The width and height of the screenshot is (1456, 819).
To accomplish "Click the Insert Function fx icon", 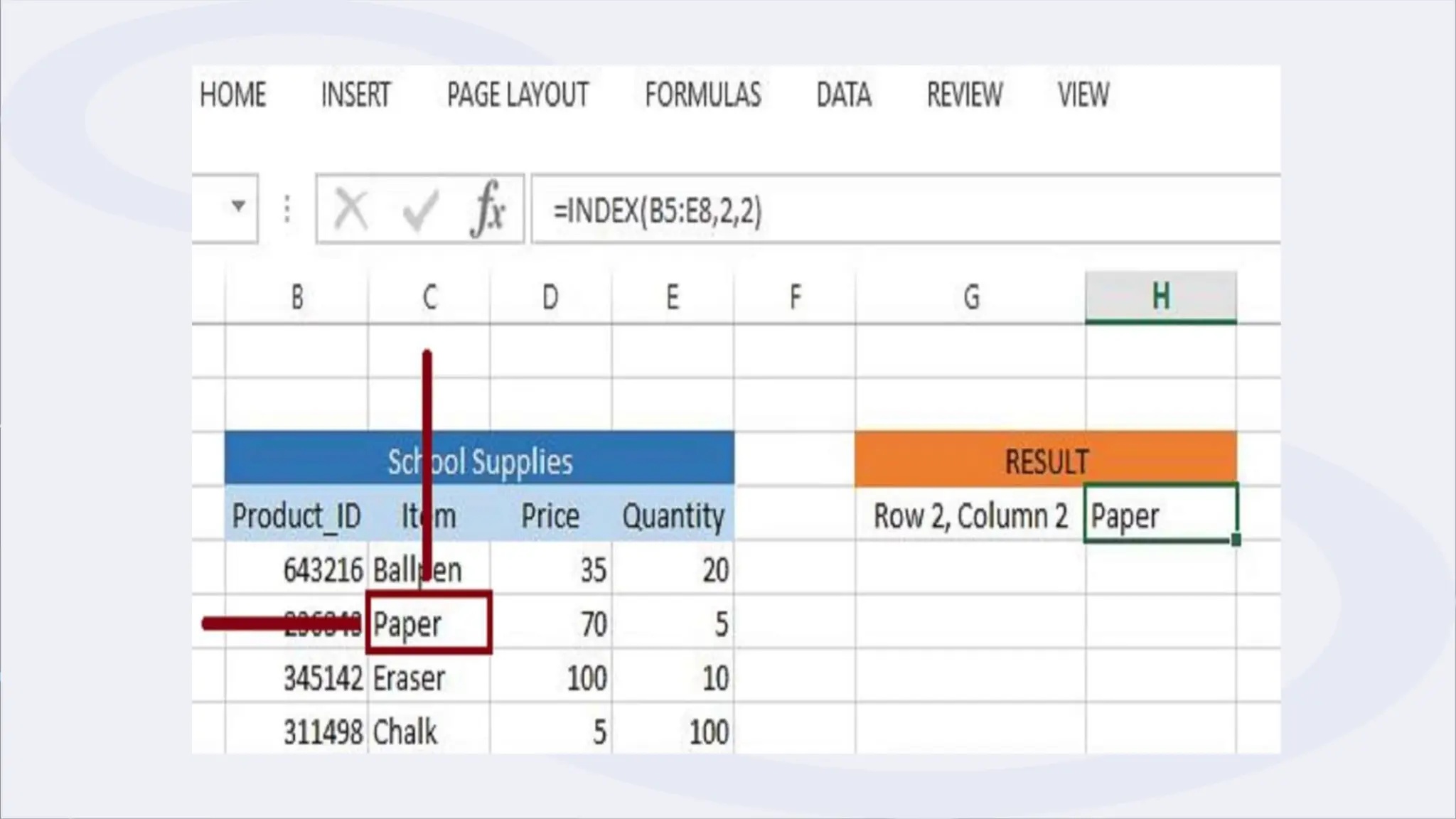I will coord(488,209).
